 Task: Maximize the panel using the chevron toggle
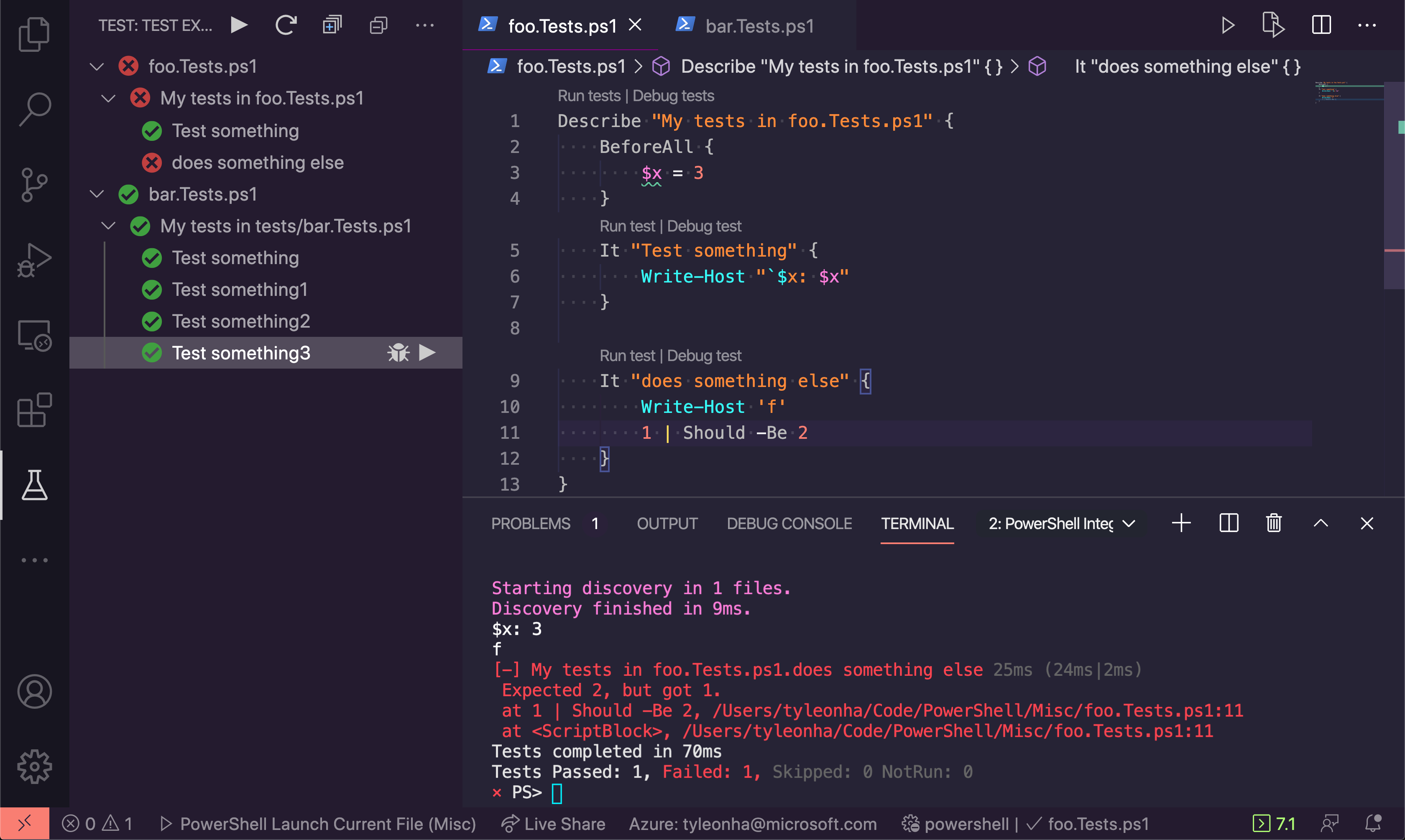1321,522
